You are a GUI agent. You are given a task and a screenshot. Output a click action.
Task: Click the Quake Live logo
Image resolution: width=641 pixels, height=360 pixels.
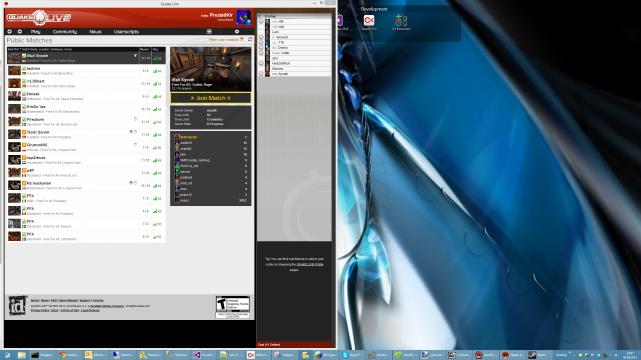coord(38,18)
